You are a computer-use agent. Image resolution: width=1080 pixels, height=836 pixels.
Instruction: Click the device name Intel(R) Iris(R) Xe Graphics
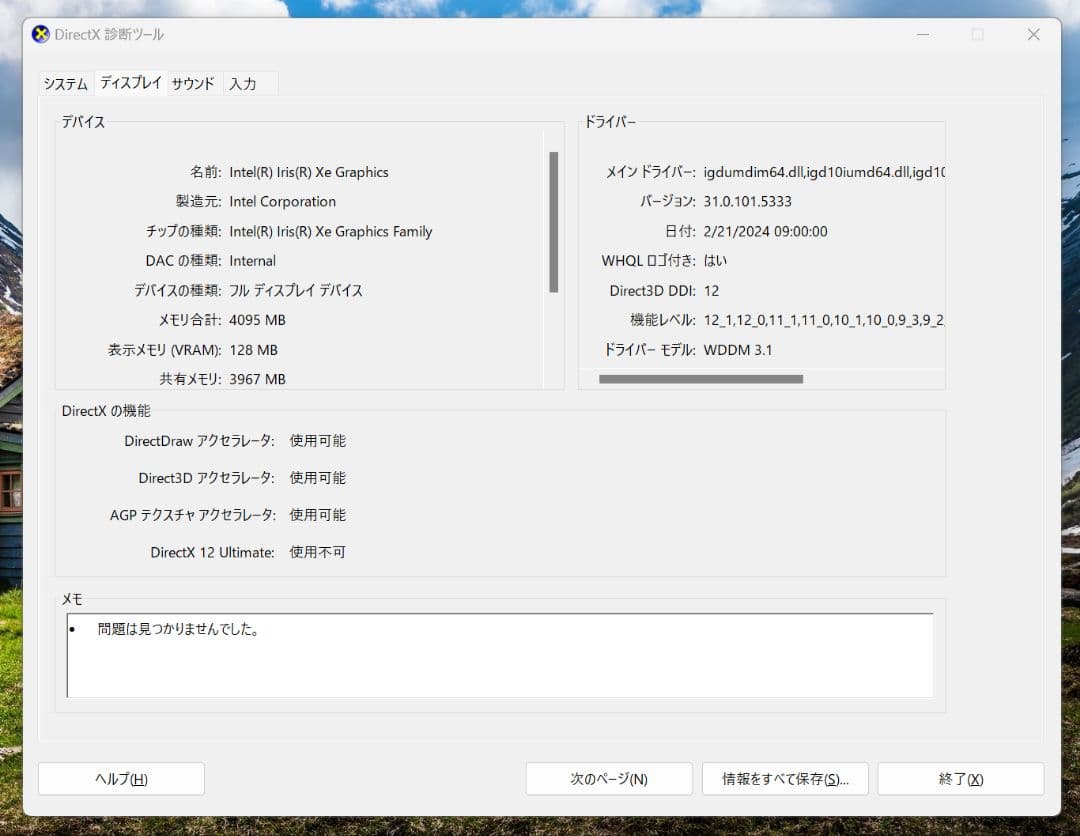[x=309, y=172]
